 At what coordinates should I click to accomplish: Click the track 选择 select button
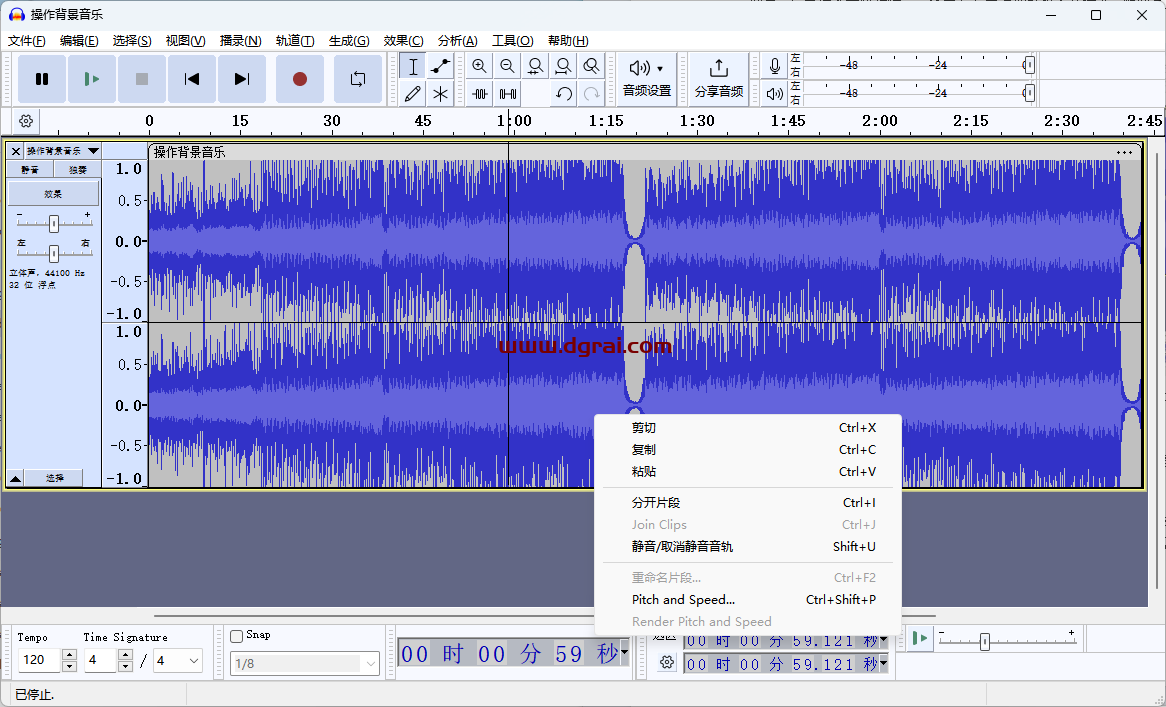tap(55, 478)
